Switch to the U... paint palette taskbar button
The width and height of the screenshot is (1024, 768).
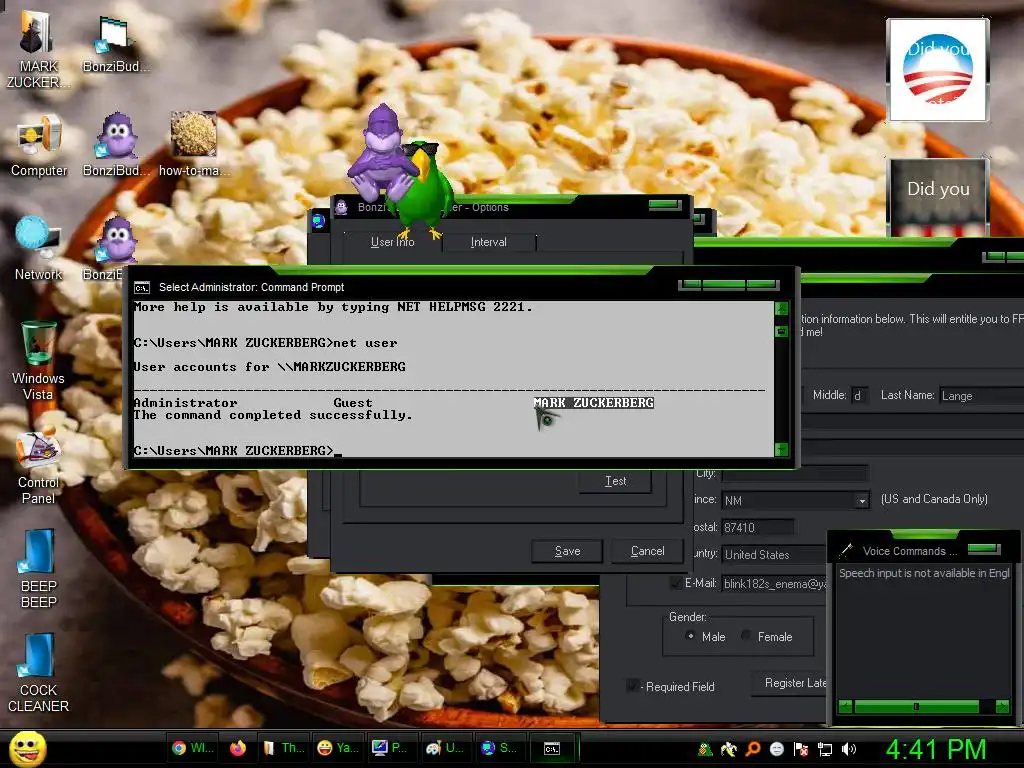point(444,748)
